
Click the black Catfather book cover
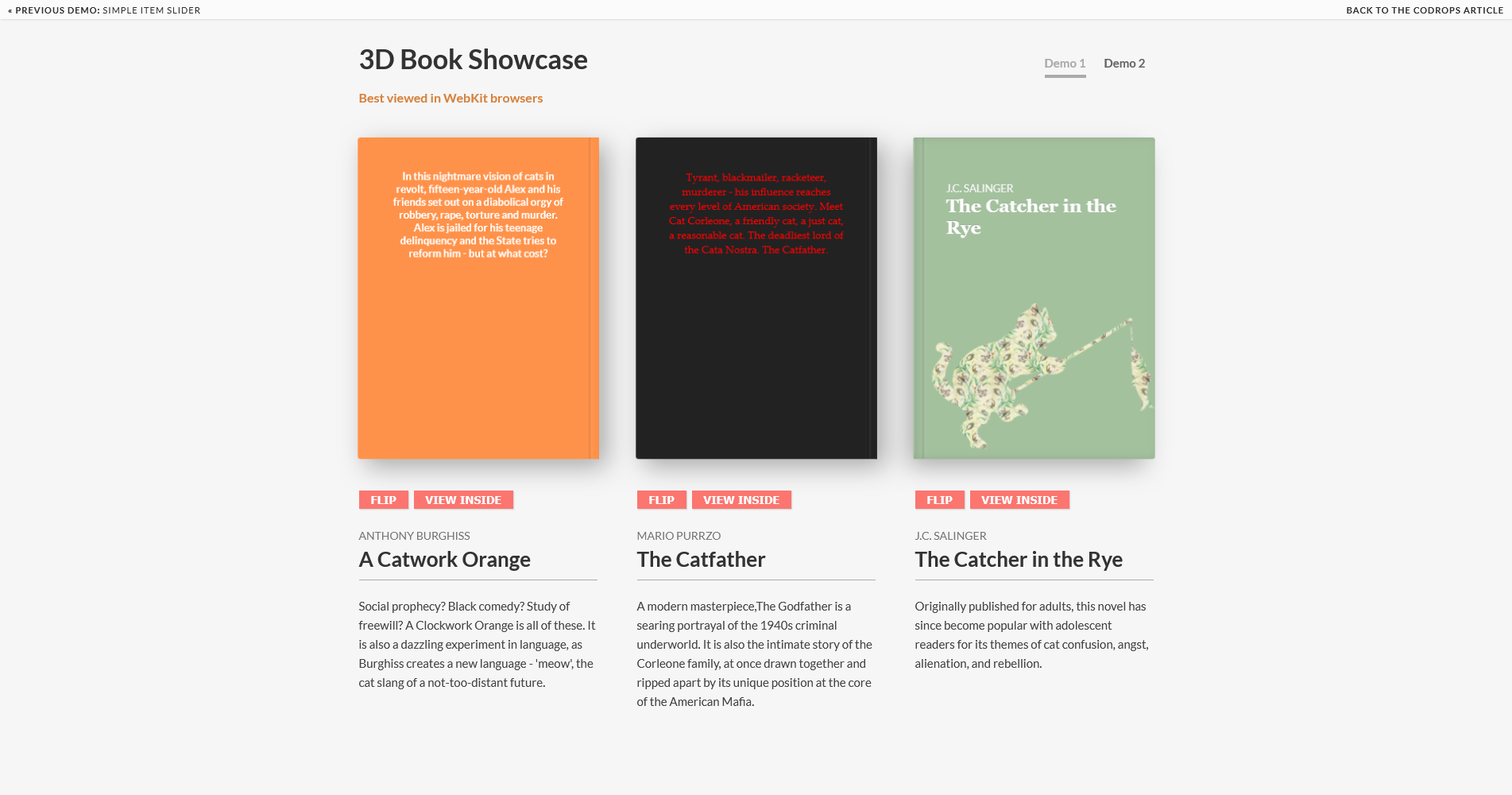756,358
